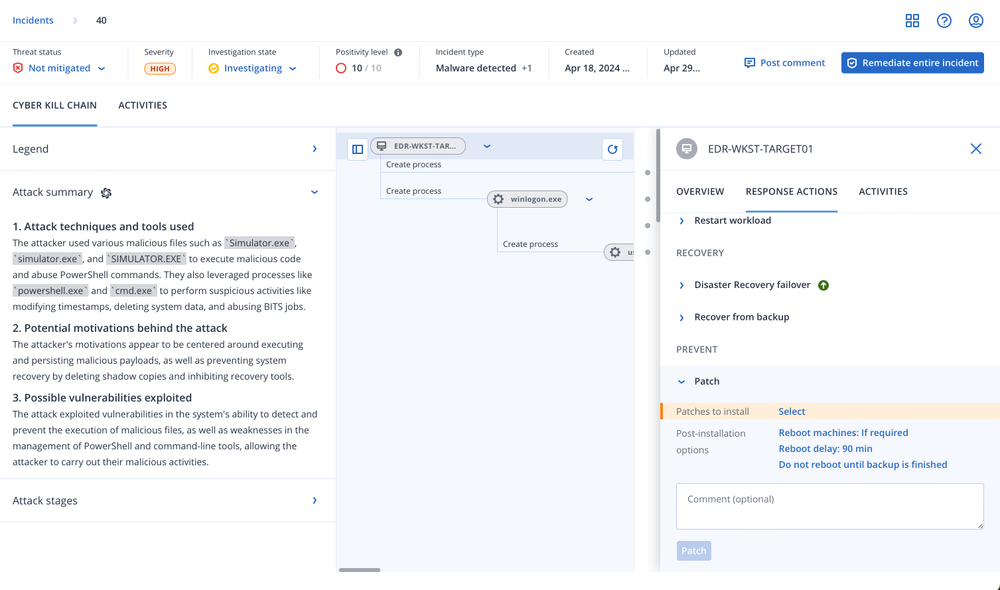
Task: Click Remediate entire incident button
Action: (x=913, y=63)
